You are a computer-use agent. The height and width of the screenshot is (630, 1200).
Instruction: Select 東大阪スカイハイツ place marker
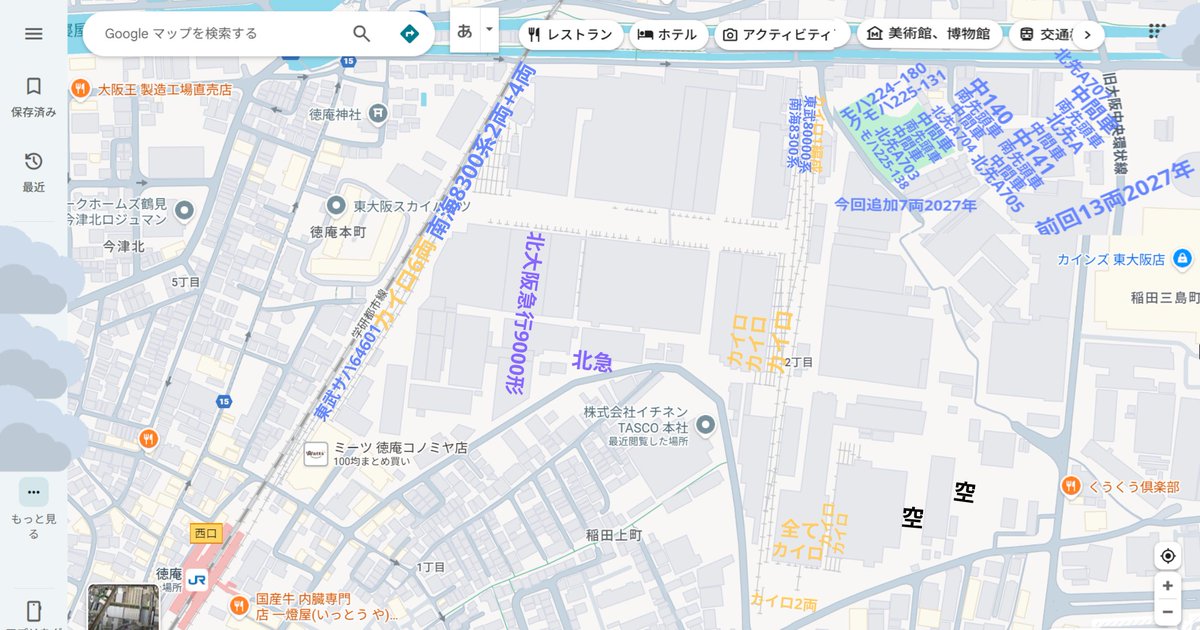337,205
